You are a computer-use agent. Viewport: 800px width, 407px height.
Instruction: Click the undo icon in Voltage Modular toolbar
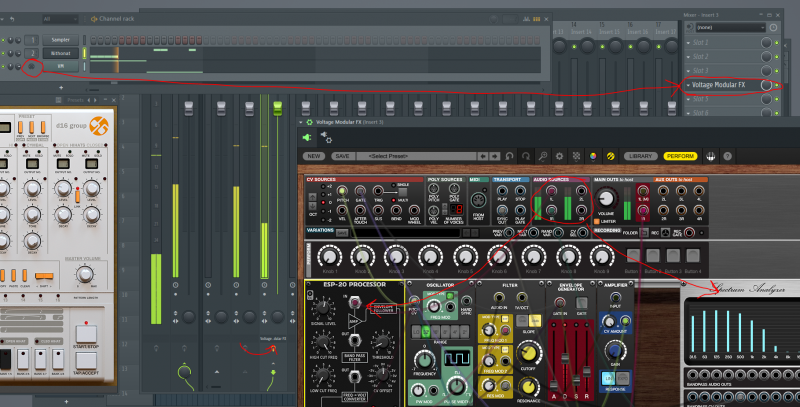tap(509, 156)
